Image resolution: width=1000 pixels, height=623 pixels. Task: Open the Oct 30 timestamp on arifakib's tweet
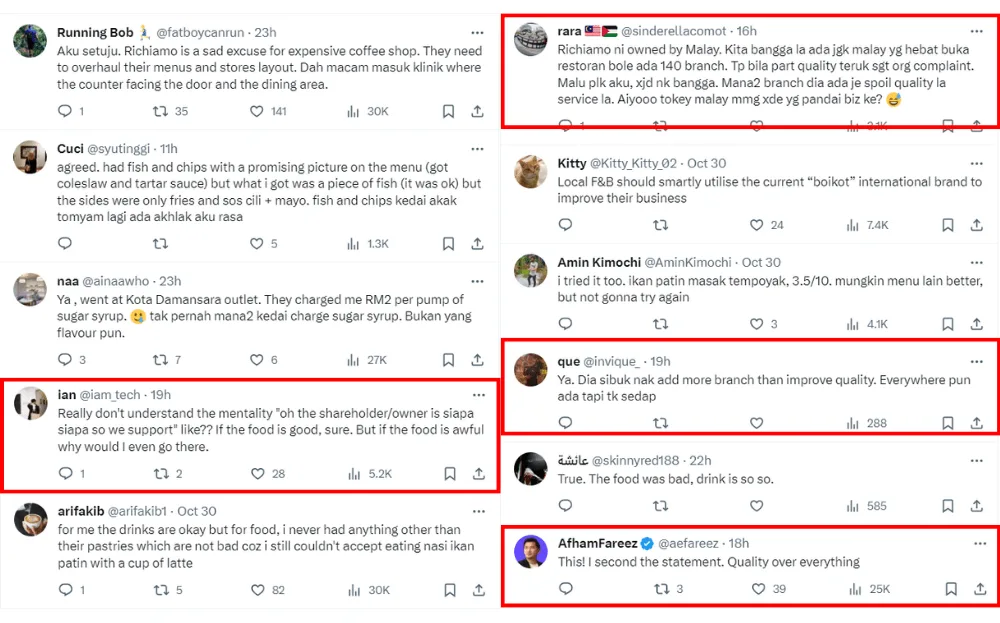[x=196, y=511]
